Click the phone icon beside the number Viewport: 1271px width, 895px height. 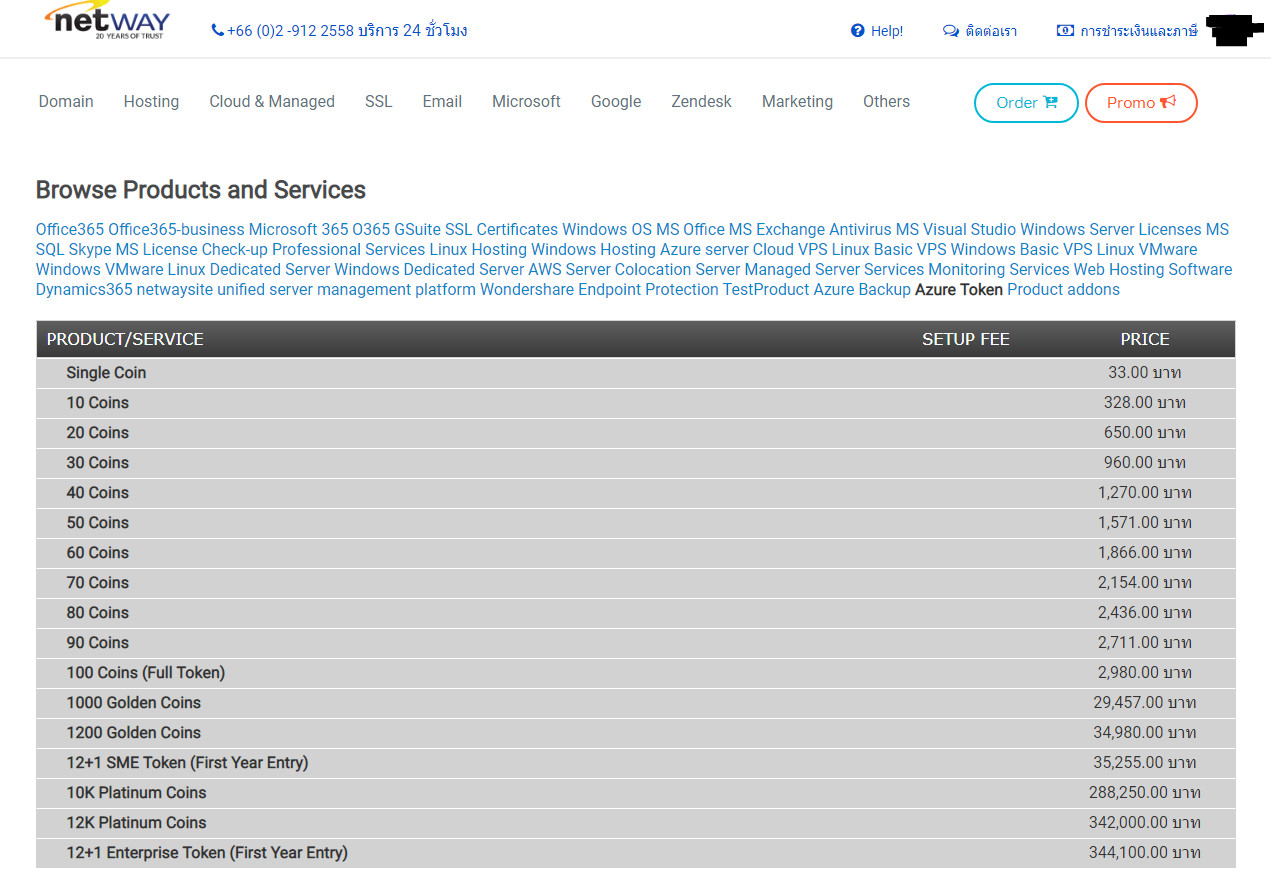pyautogui.click(x=217, y=31)
